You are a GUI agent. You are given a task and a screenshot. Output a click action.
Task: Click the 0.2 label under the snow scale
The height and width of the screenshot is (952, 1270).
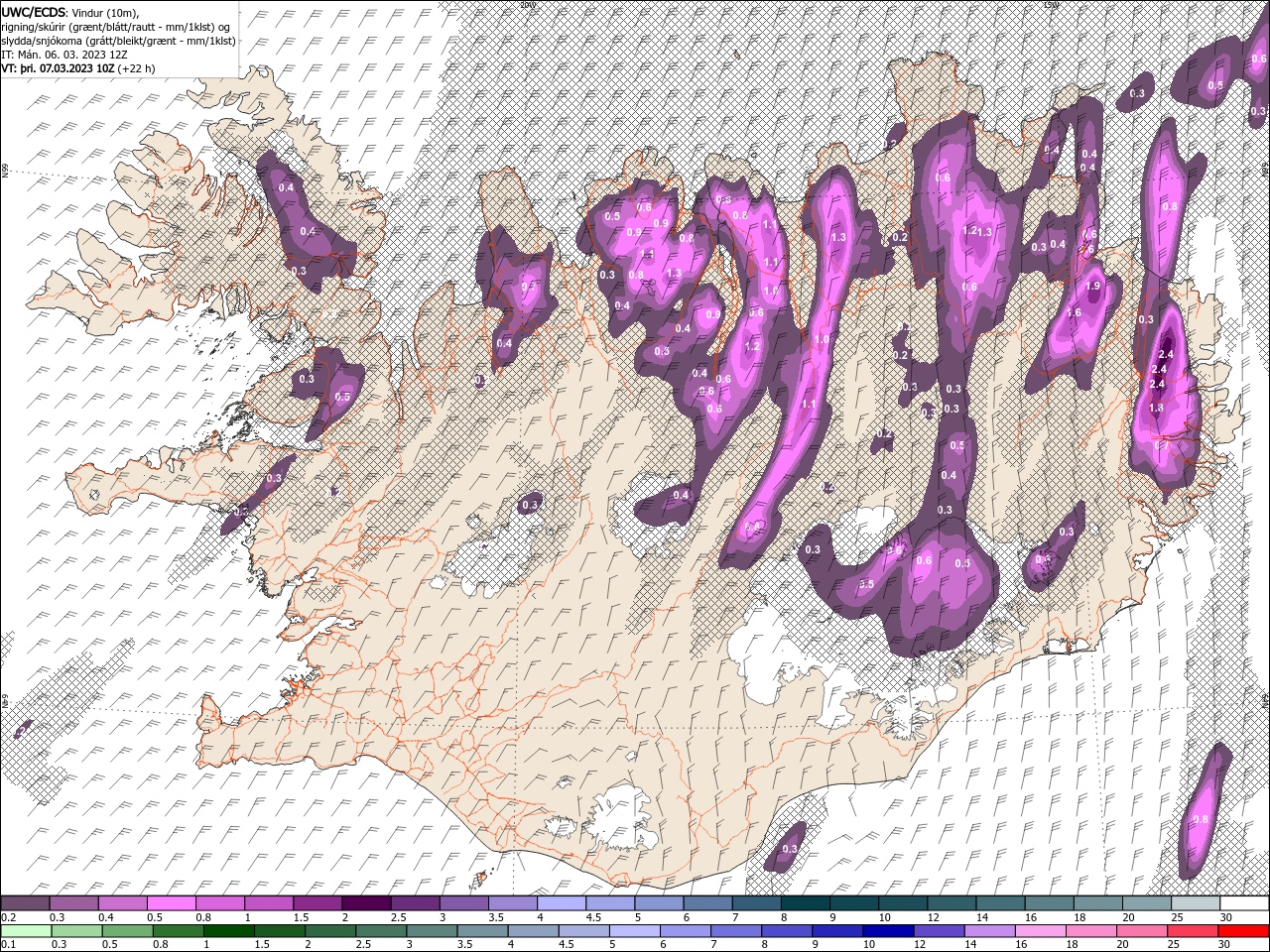pos(8,917)
